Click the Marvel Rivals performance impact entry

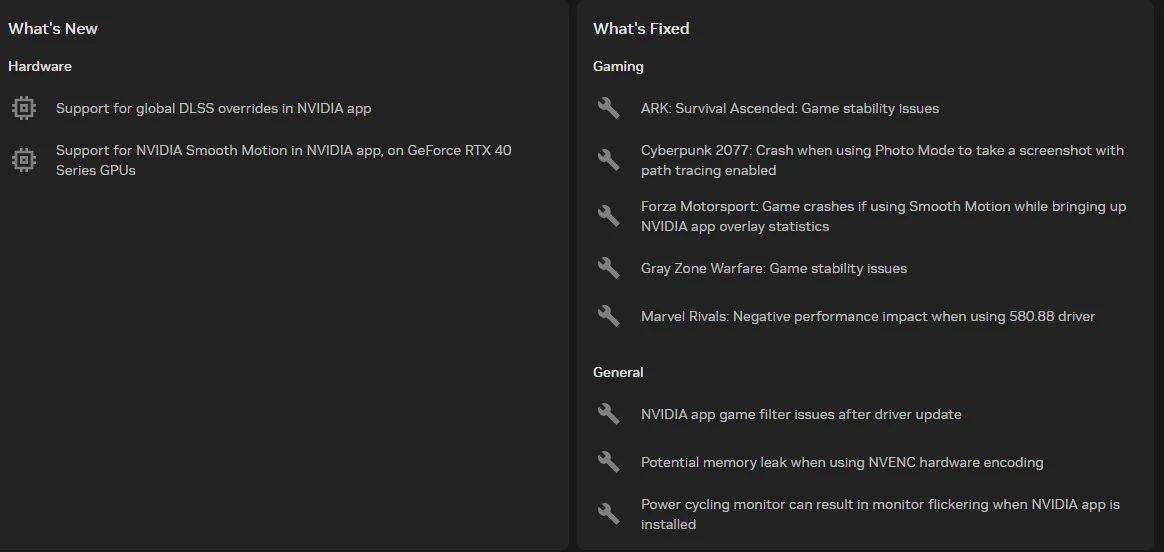pos(867,316)
